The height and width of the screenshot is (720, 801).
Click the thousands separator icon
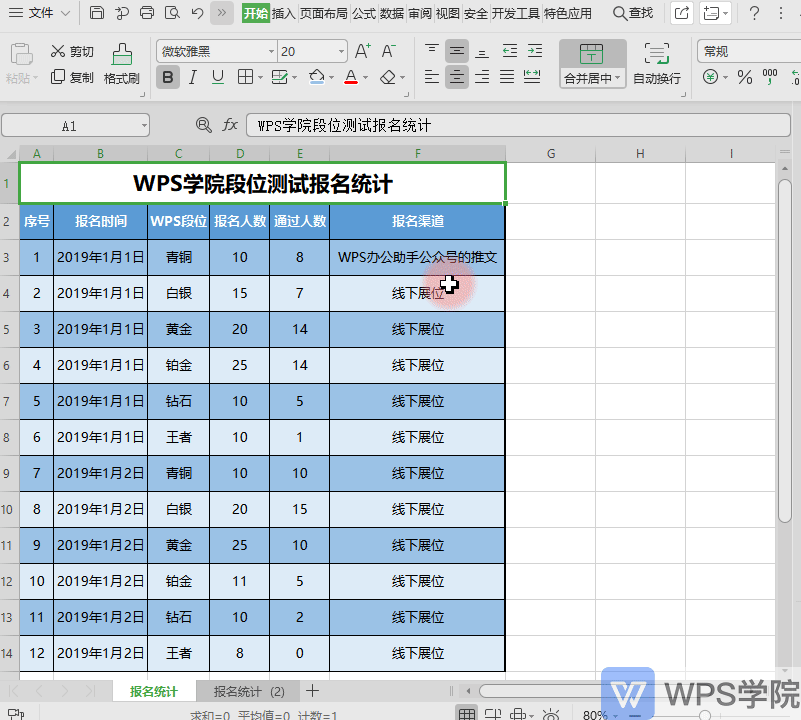point(770,77)
